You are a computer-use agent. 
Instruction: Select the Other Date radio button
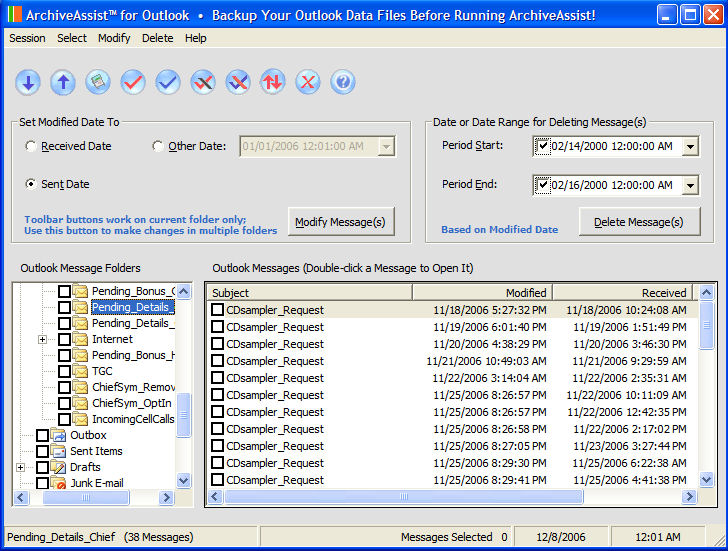click(x=158, y=146)
